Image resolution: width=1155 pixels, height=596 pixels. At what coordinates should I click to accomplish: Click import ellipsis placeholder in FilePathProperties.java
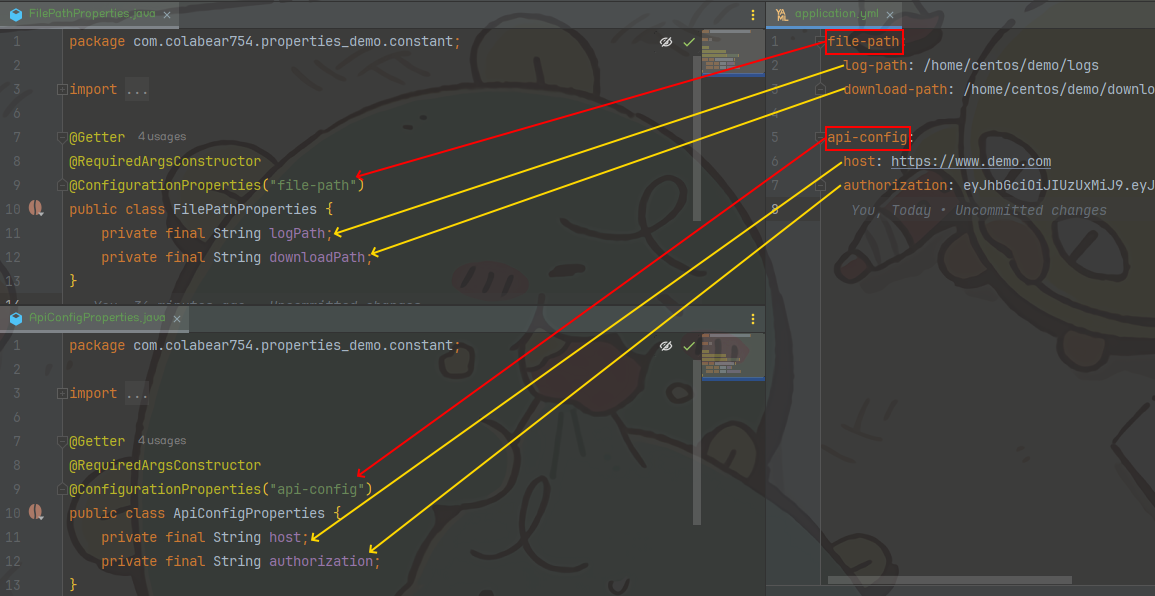click(136, 90)
